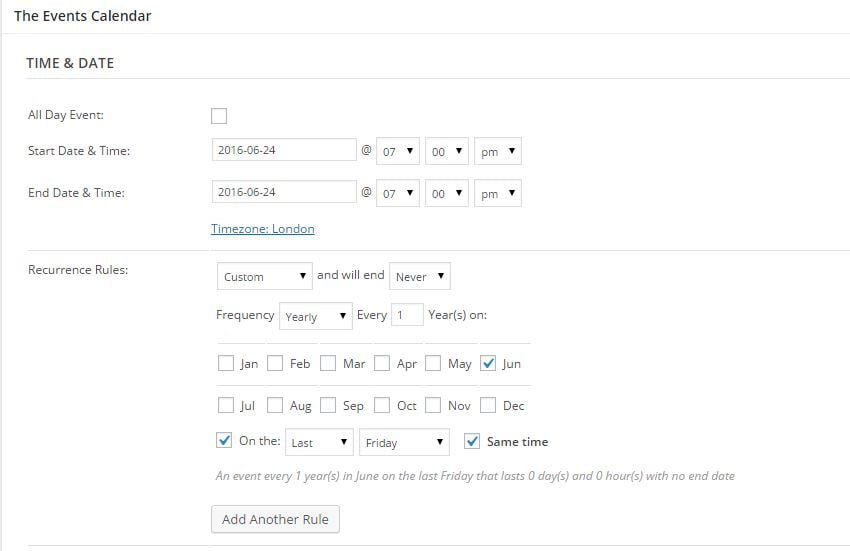This screenshot has width=850, height=551.
Task: Open the start time am/pm dropdown
Action: tap(497, 152)
